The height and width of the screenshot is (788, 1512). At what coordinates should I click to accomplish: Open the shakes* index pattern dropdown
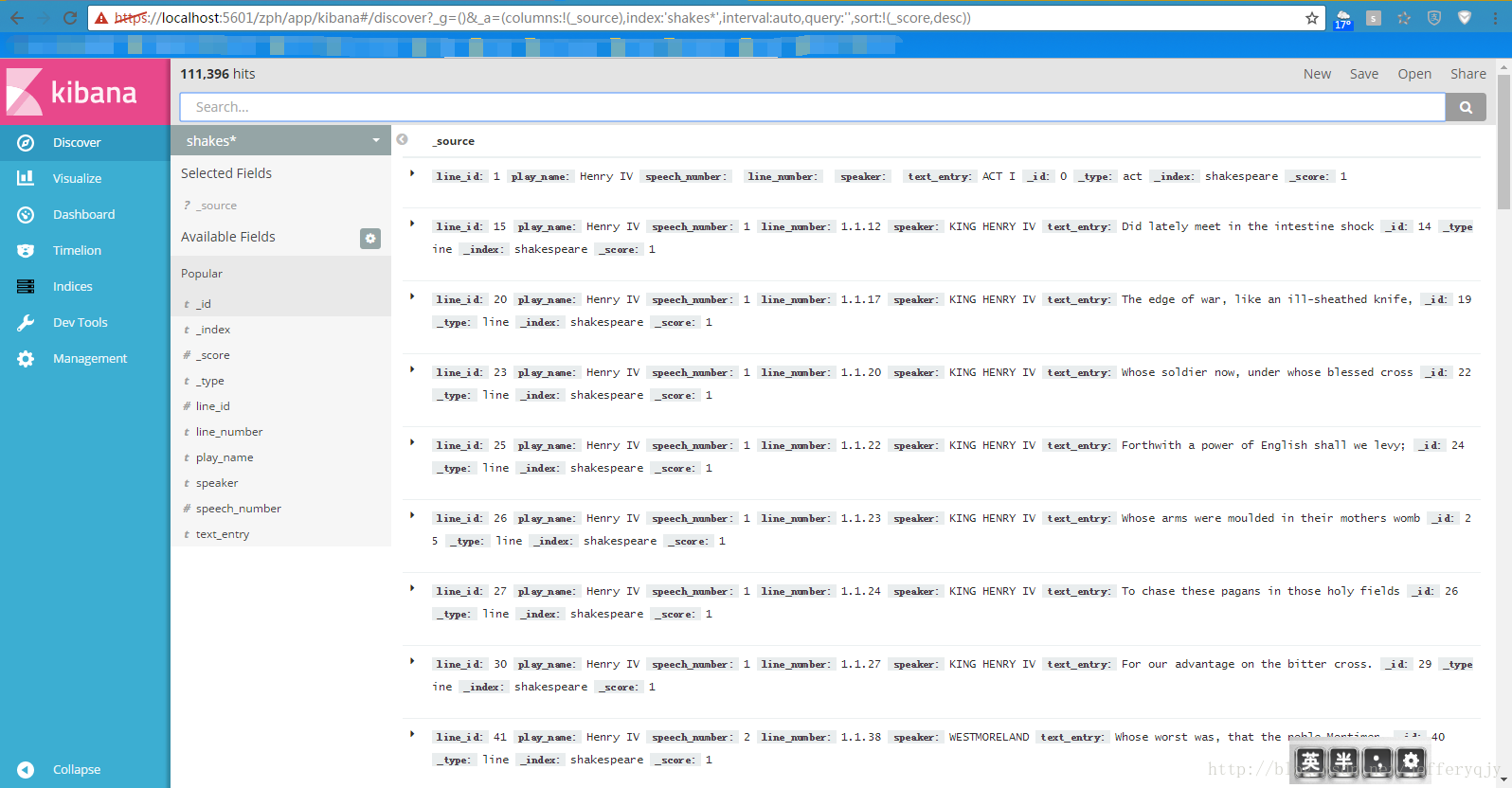[x=280, y=140]
